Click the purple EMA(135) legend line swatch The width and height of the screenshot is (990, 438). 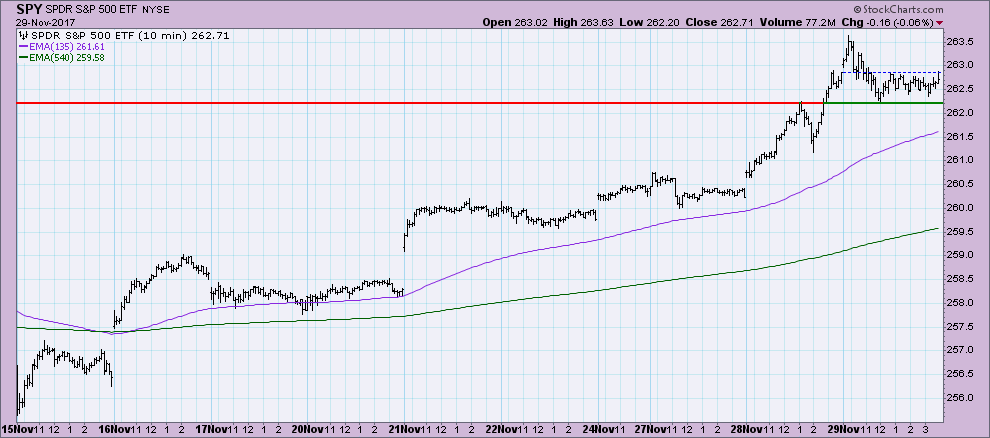click(x=25, y=47)
